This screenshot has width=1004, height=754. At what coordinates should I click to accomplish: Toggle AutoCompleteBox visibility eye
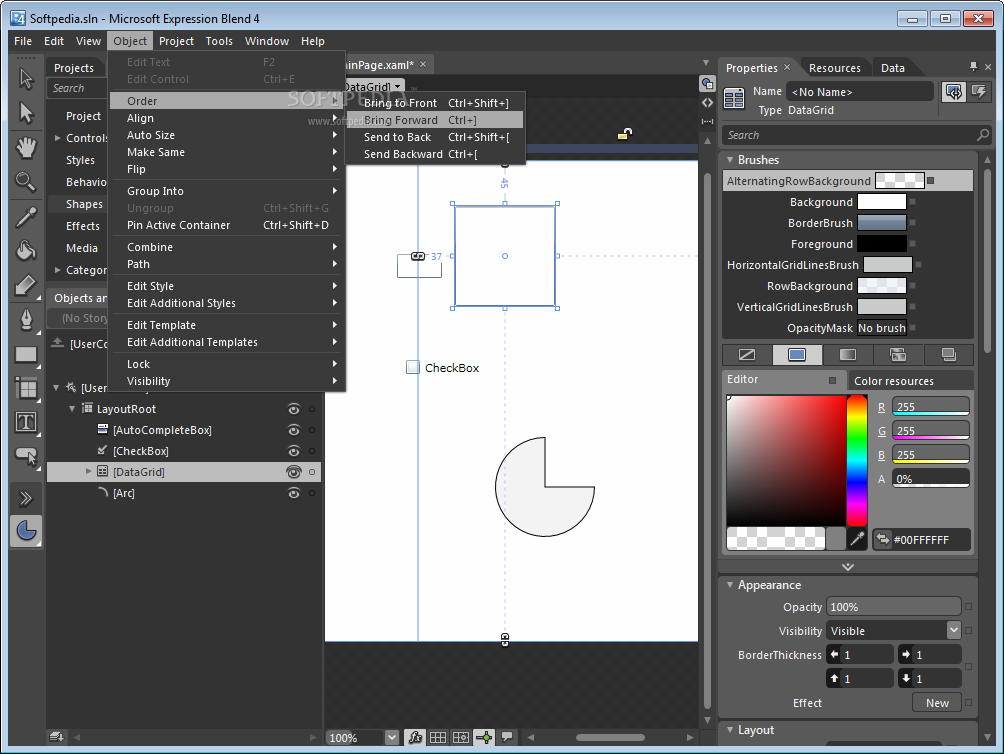tap(294, 430)
